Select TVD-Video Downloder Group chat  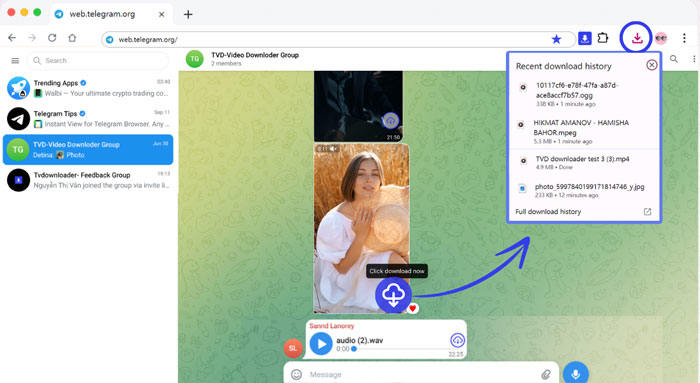pyautogui.click(x=88, y=150)
